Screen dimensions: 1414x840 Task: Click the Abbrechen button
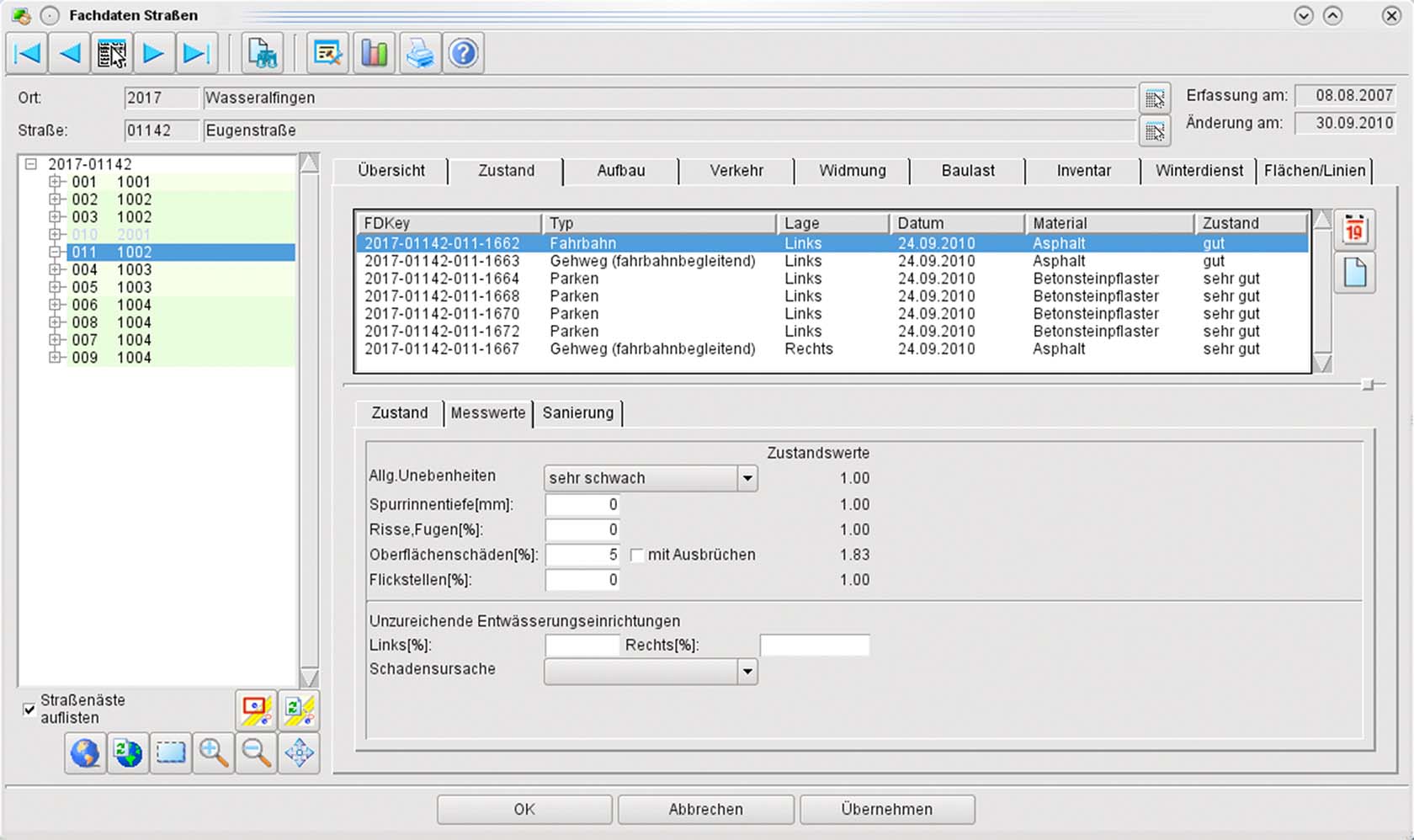(705, 809)
